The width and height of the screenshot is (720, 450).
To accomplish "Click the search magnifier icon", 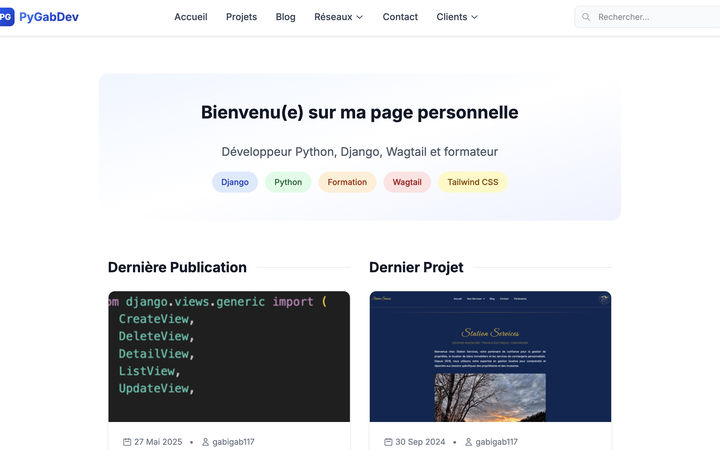I will [x=586, y=17].
